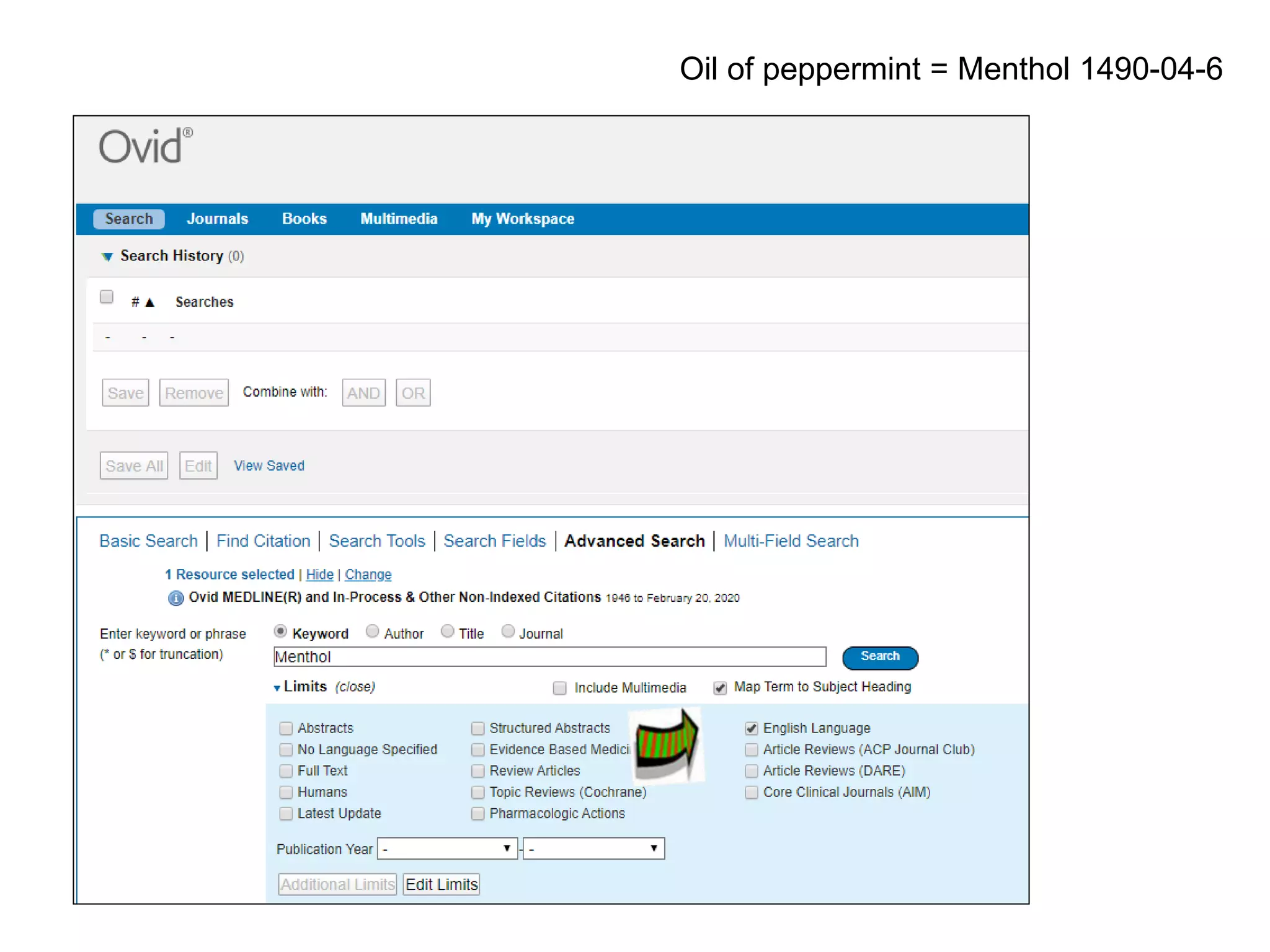
Task: Check No Language Specified limit
Action: point(286,750)
